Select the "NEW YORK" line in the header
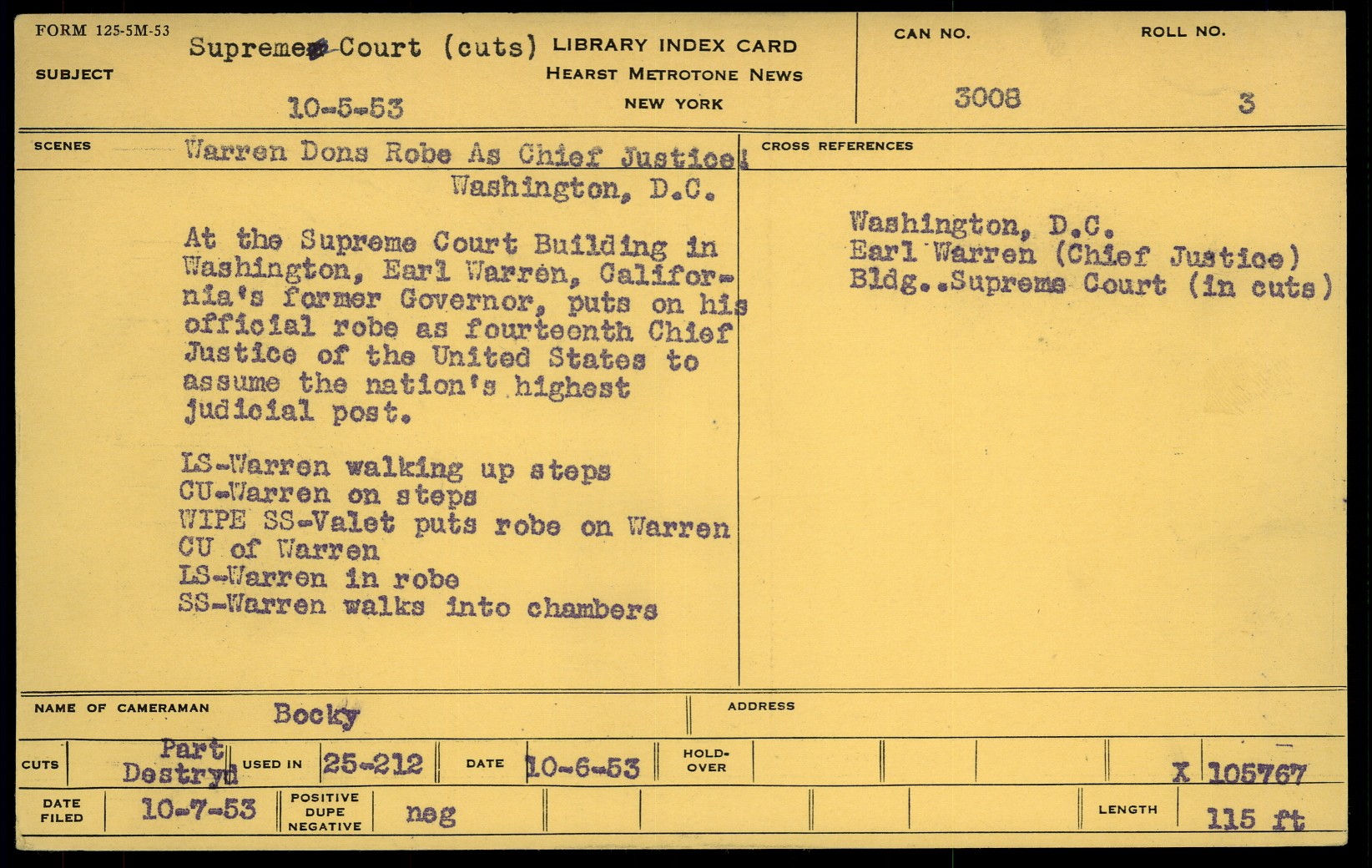Image resolution: width=1372 pixels, height=868 pixels. tap(673, 103)
